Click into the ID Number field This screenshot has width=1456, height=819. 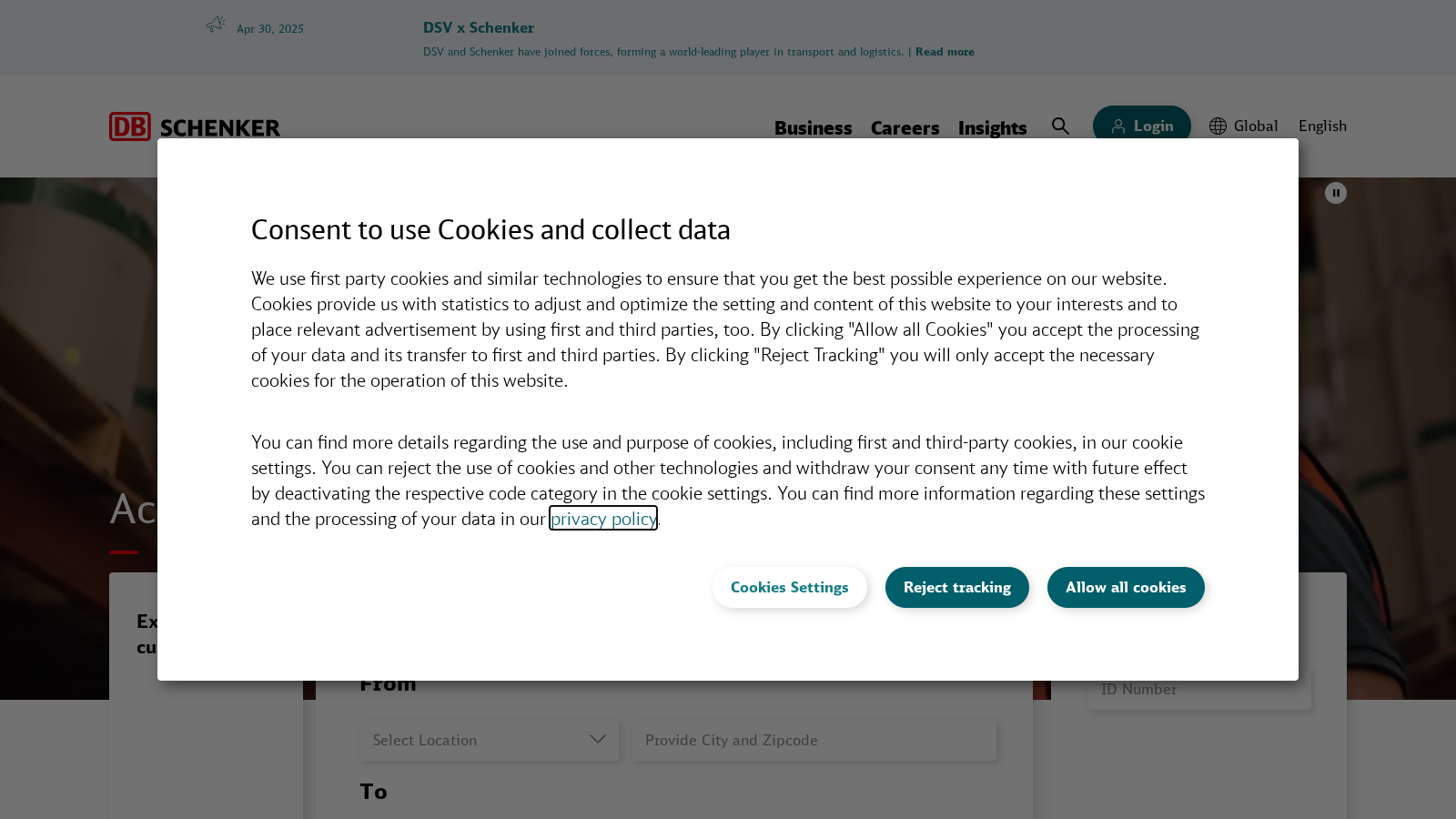click(1198, 690)
